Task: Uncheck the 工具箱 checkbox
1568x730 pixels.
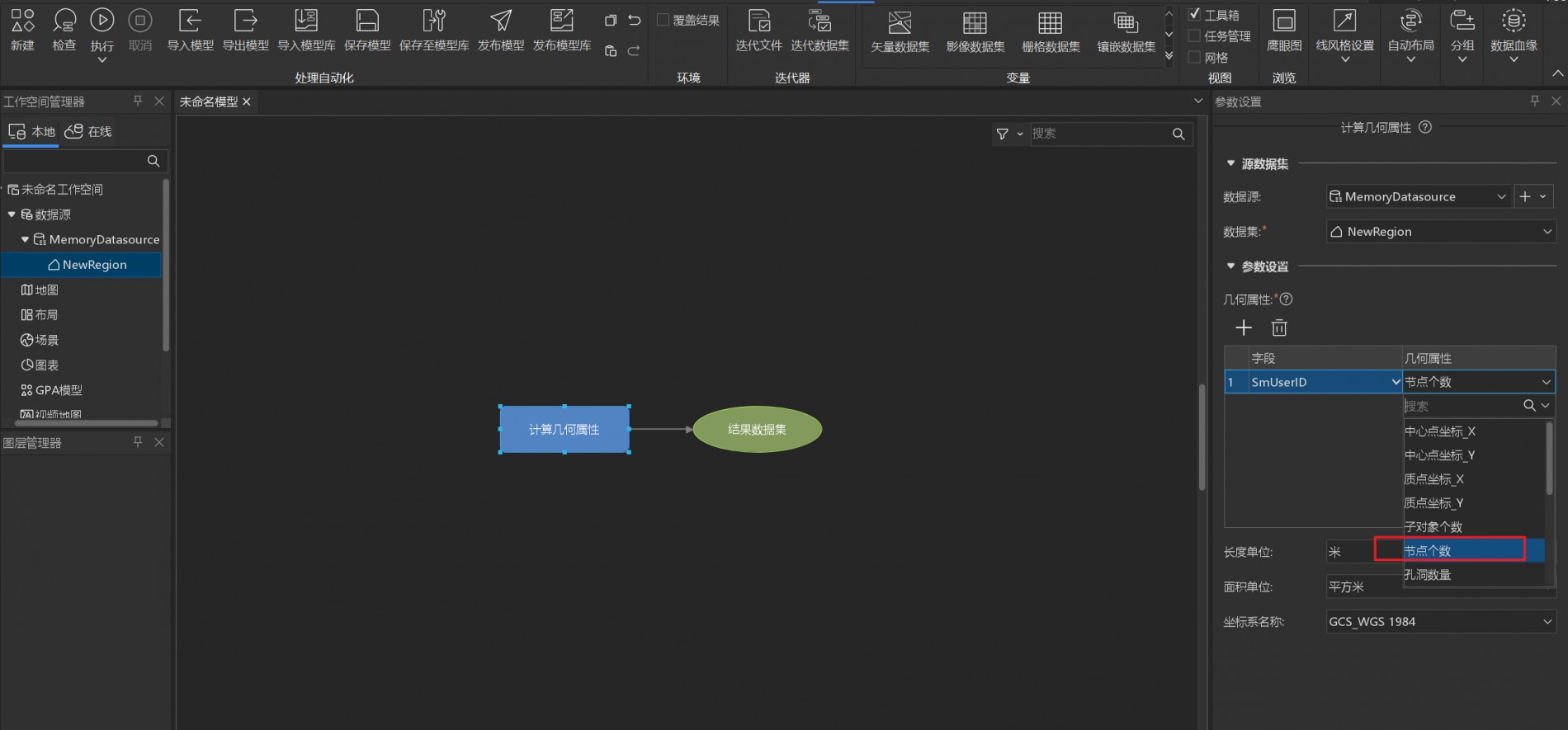Action: coord(1194,14)
